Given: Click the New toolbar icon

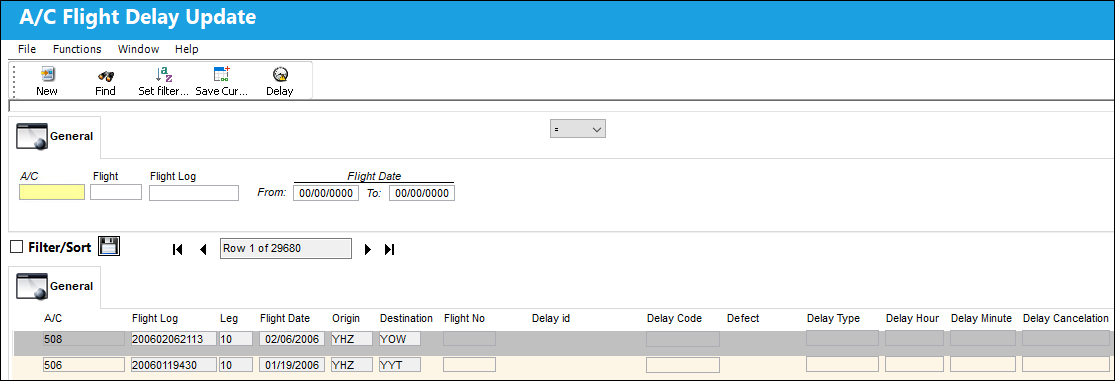Looking at the screenshot, I should point(47,75).
